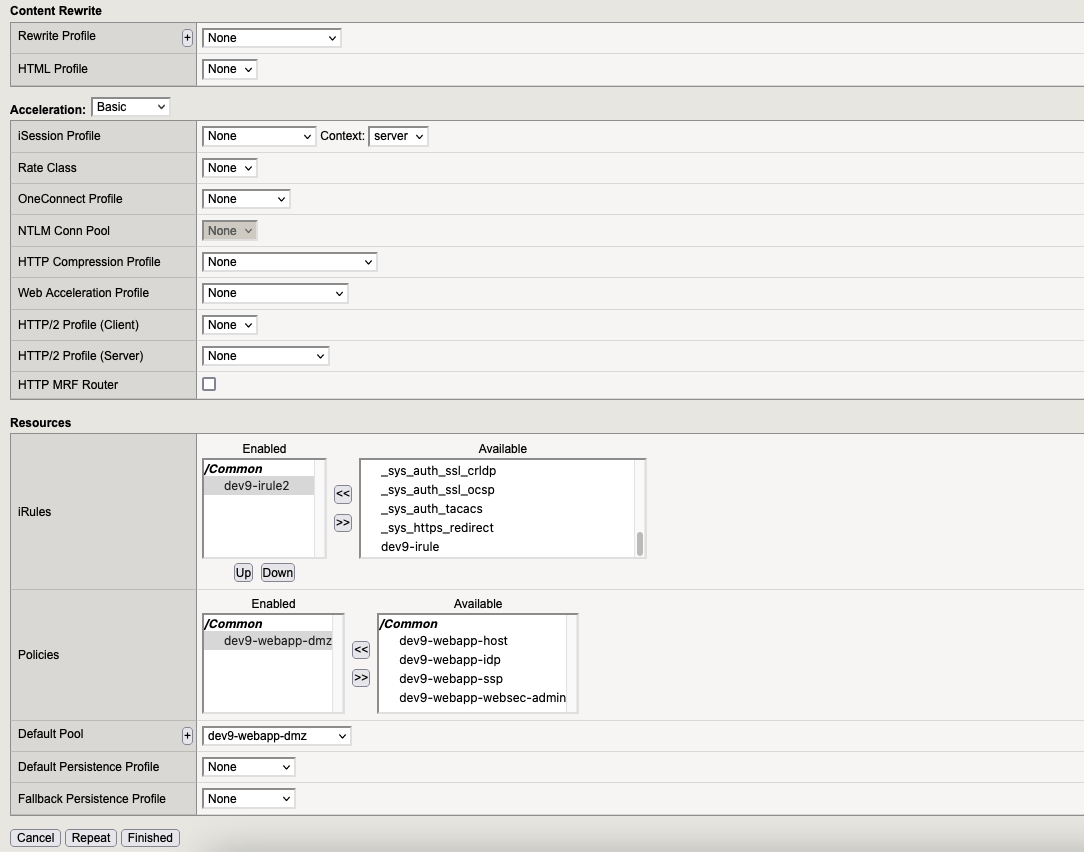Image resolution: width=1084 pixels, height=852 pixels.
Task: Click the plus icon next to Rewrite Profile
Action: point(187,38)
